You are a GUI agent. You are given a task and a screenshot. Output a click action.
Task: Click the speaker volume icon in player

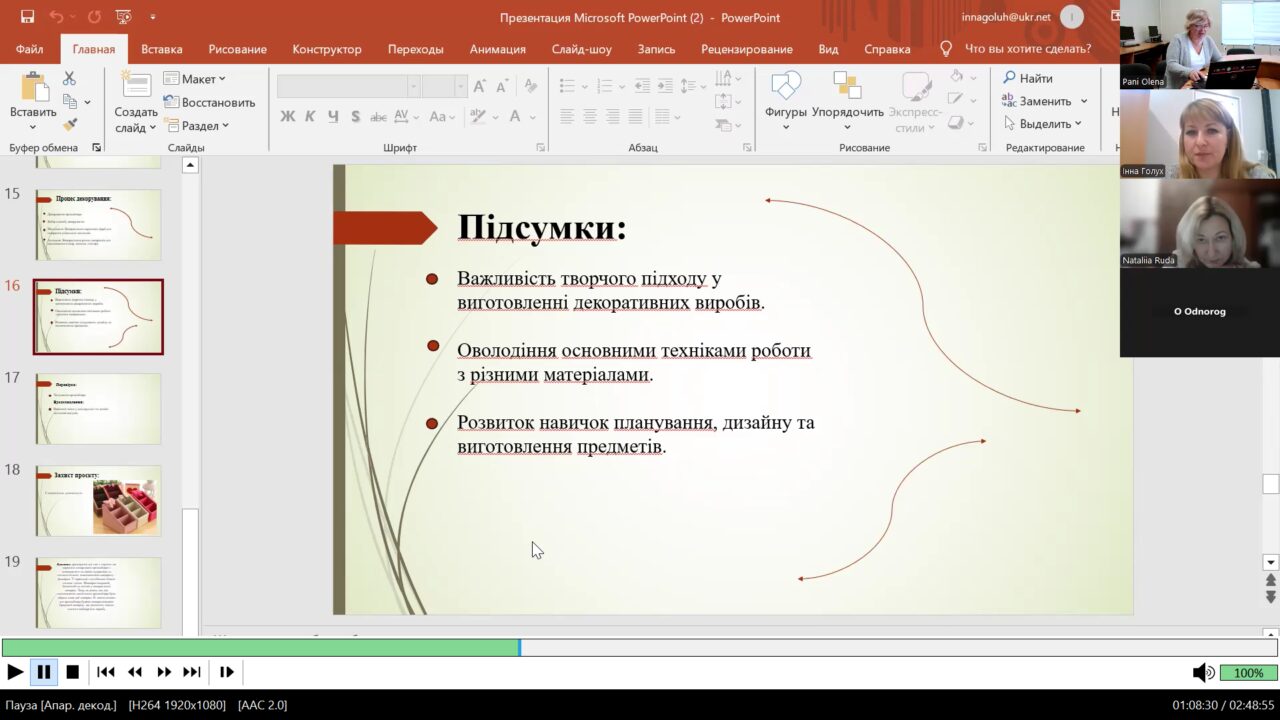pyautogui.click(x=1203, y=673)
